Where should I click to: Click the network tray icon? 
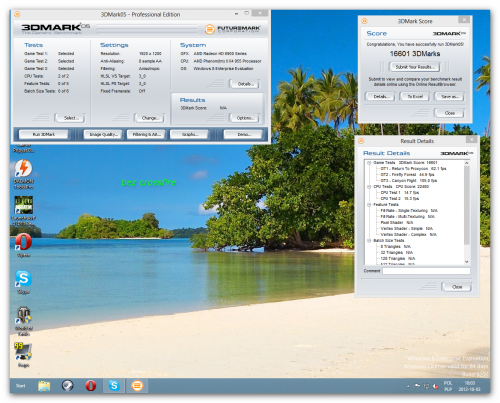click(x=426, y=386)
